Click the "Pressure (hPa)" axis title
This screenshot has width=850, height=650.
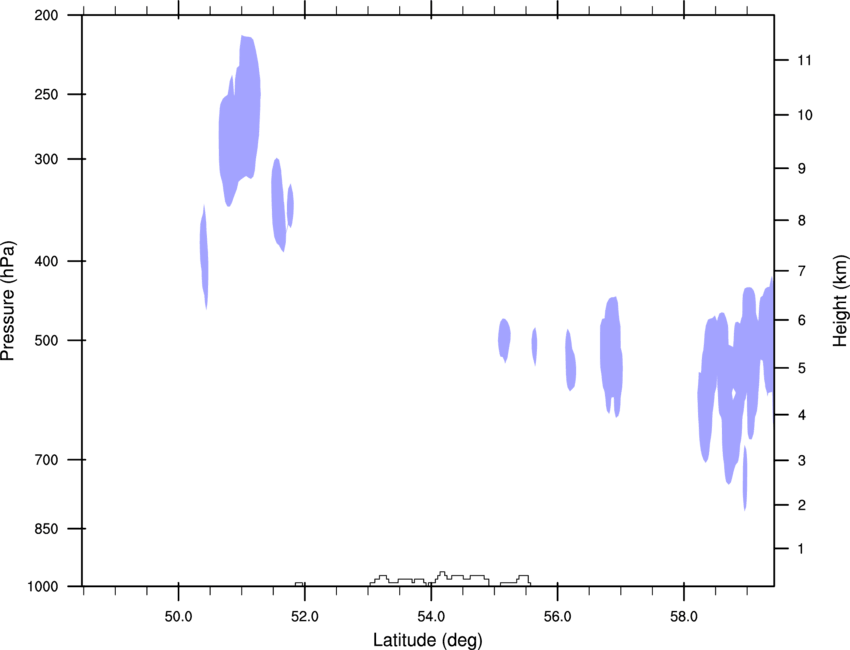point(8,301)
